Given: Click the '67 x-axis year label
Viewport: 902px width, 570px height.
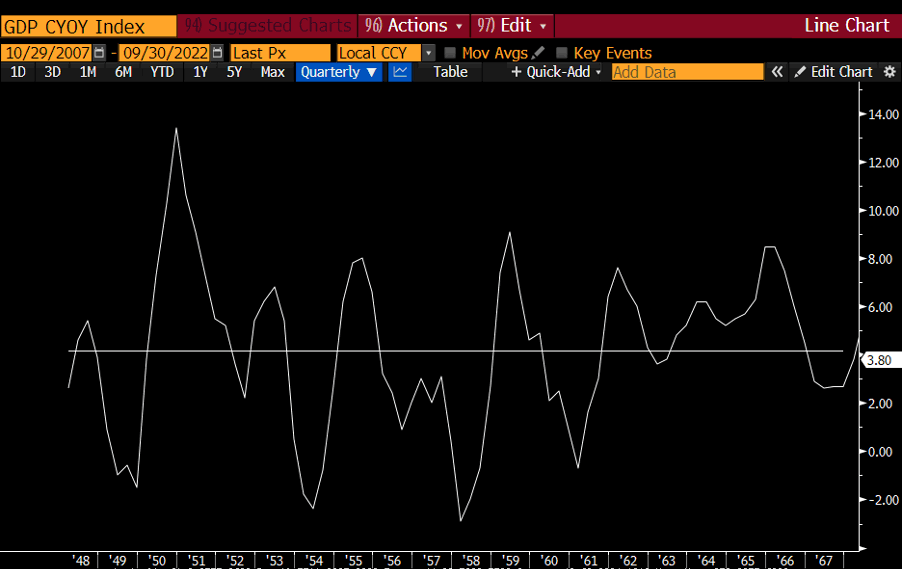Looking at the screenshot, I should (823, 561).
